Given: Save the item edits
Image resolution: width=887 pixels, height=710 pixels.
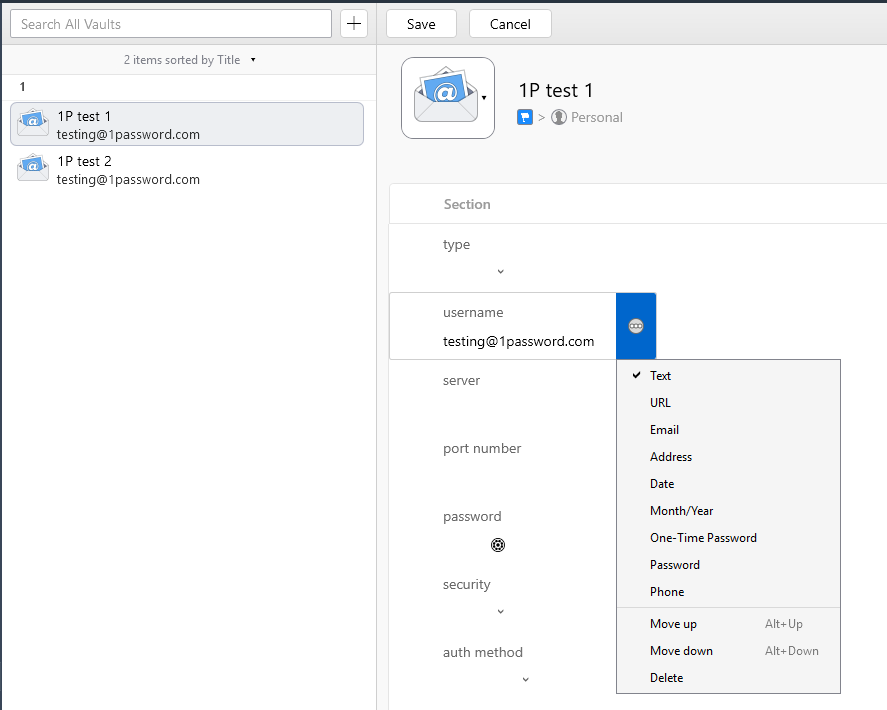Looking at the screenshot, I should [x=421, y=24].
